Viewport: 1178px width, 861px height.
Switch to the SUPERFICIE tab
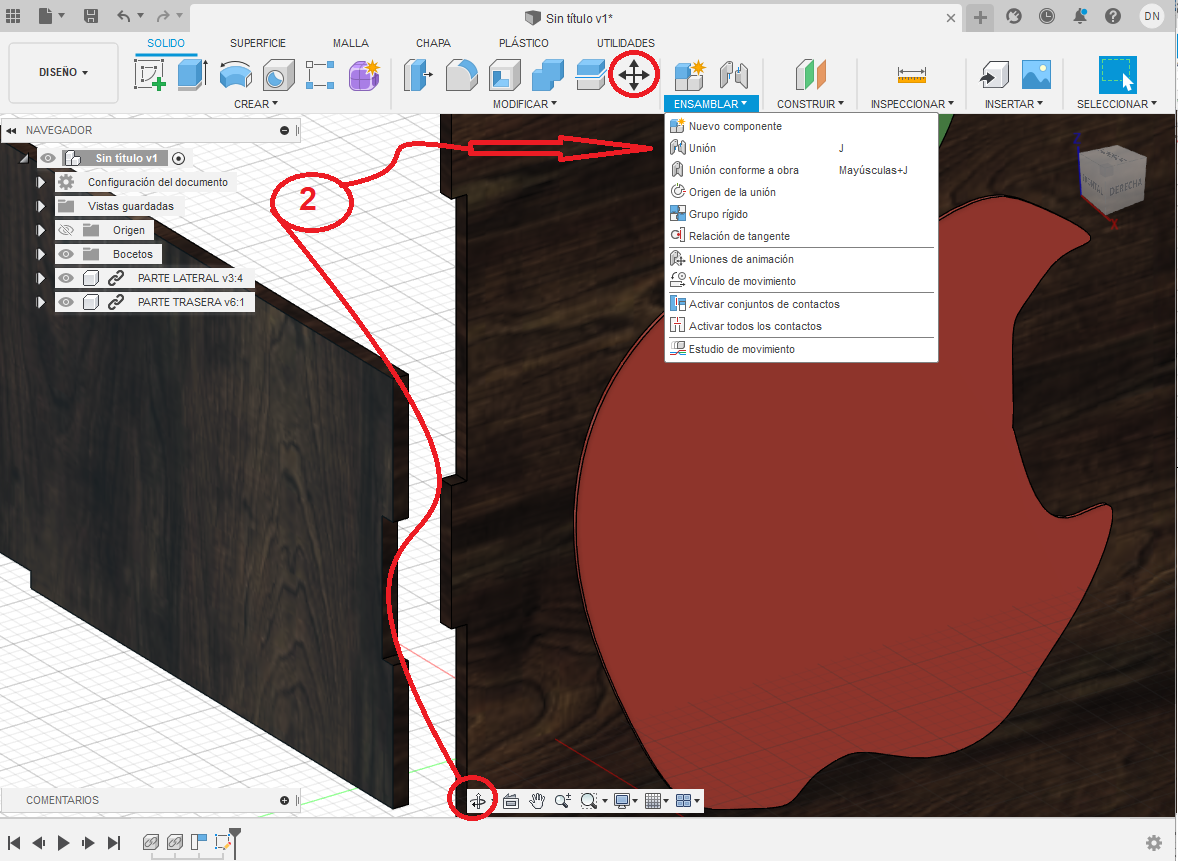[258, 43]
